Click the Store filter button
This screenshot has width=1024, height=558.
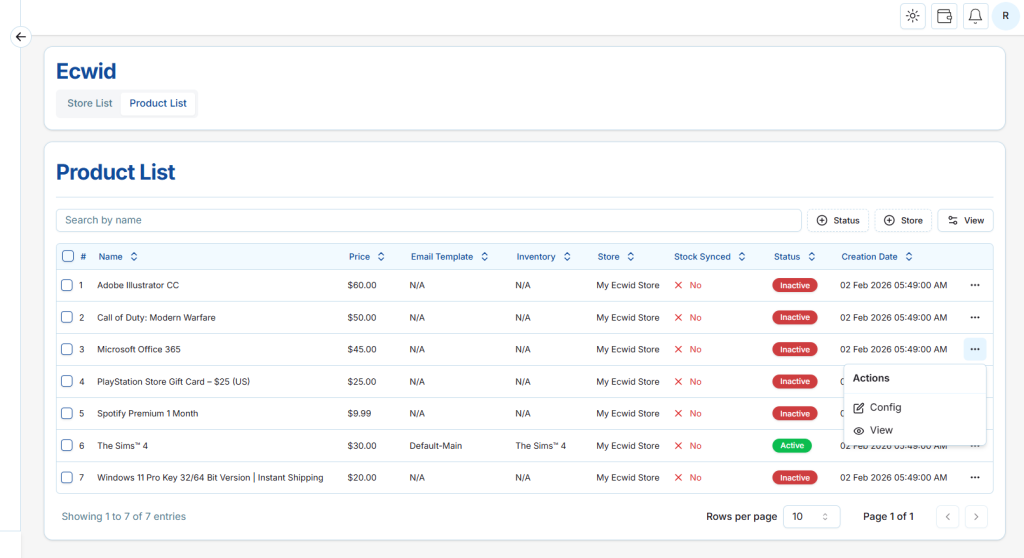coord(903,220)
